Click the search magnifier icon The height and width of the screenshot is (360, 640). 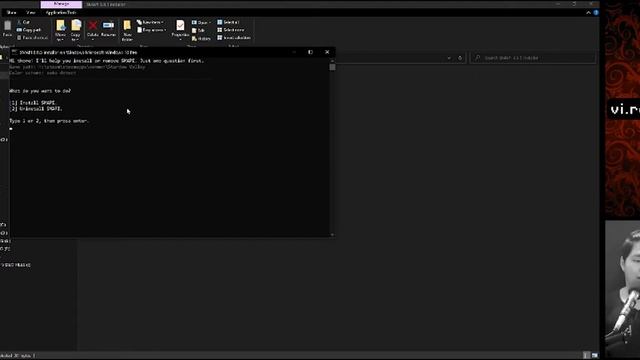coord(478,58)
